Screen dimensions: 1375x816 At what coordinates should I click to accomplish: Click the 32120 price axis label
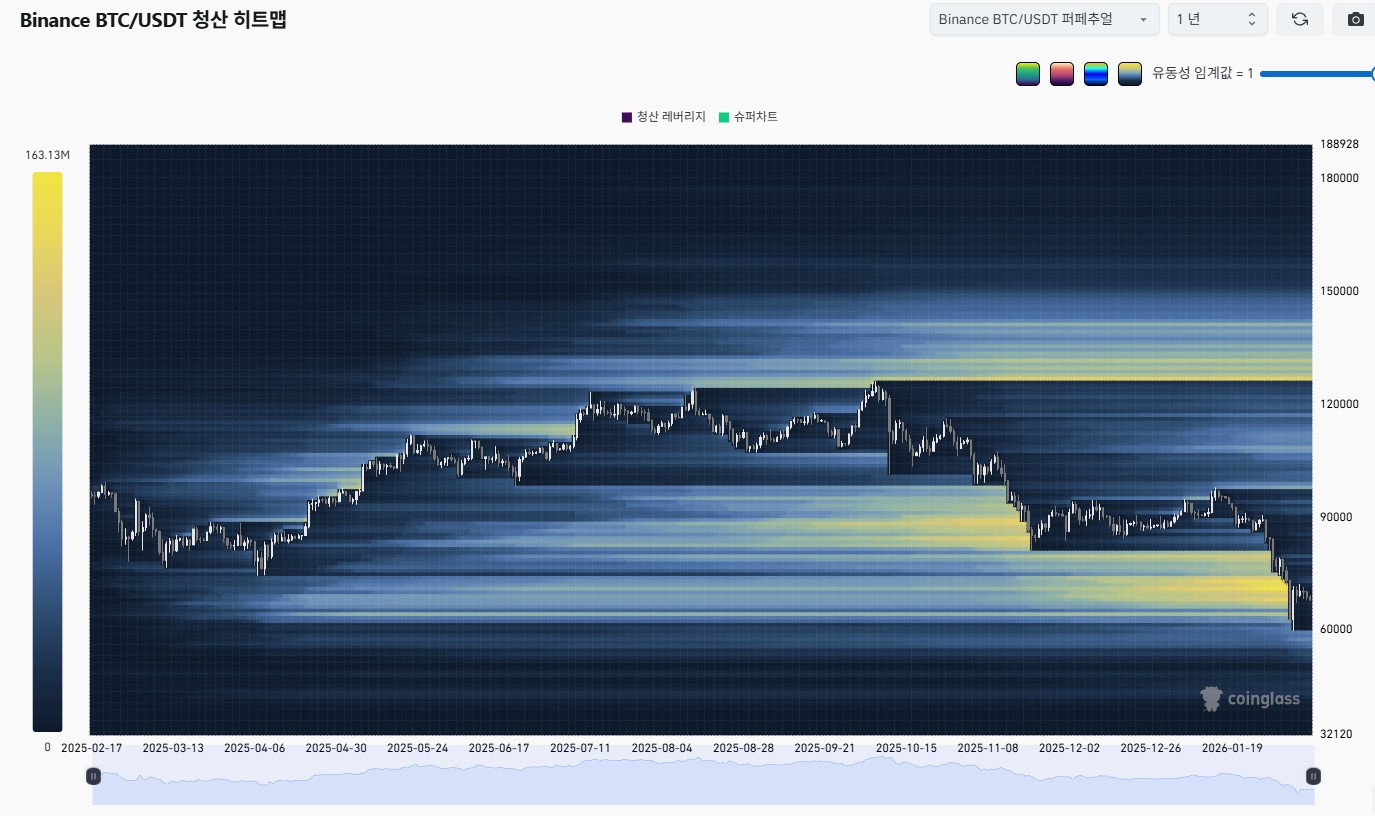tap(1336, 734)
